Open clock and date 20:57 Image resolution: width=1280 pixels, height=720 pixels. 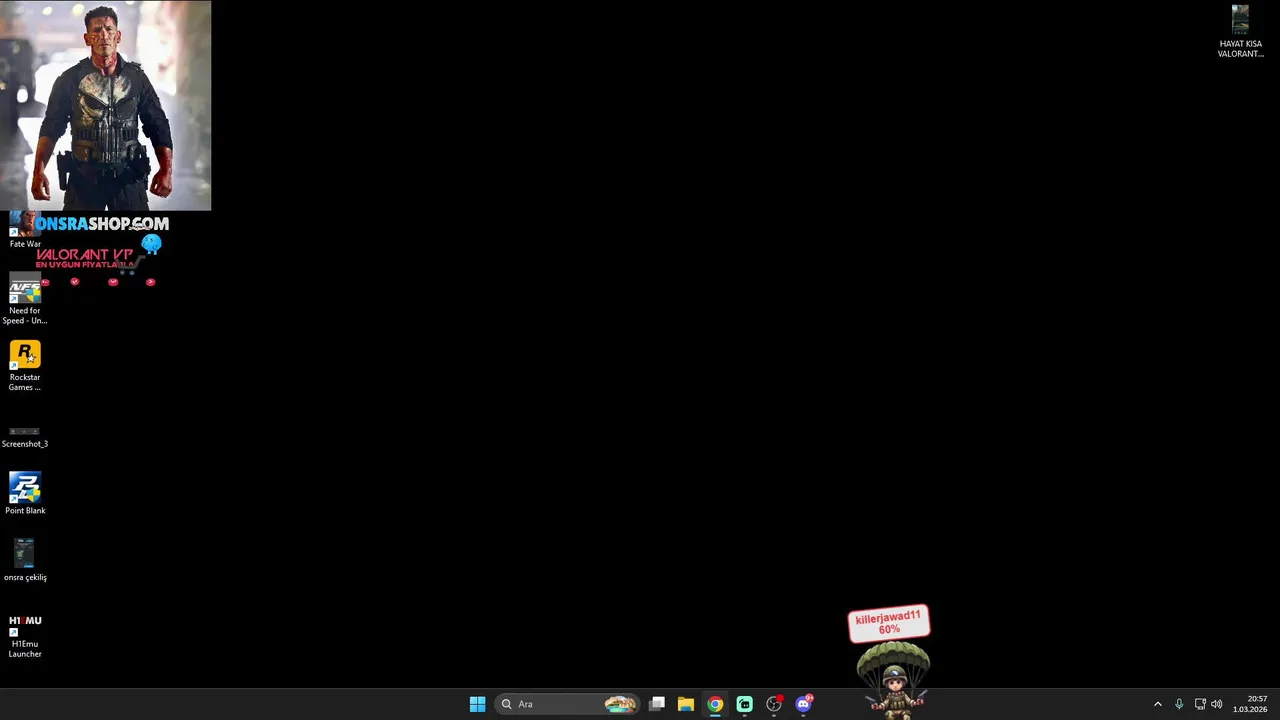pyautogui.click(x=1250, y=704)
